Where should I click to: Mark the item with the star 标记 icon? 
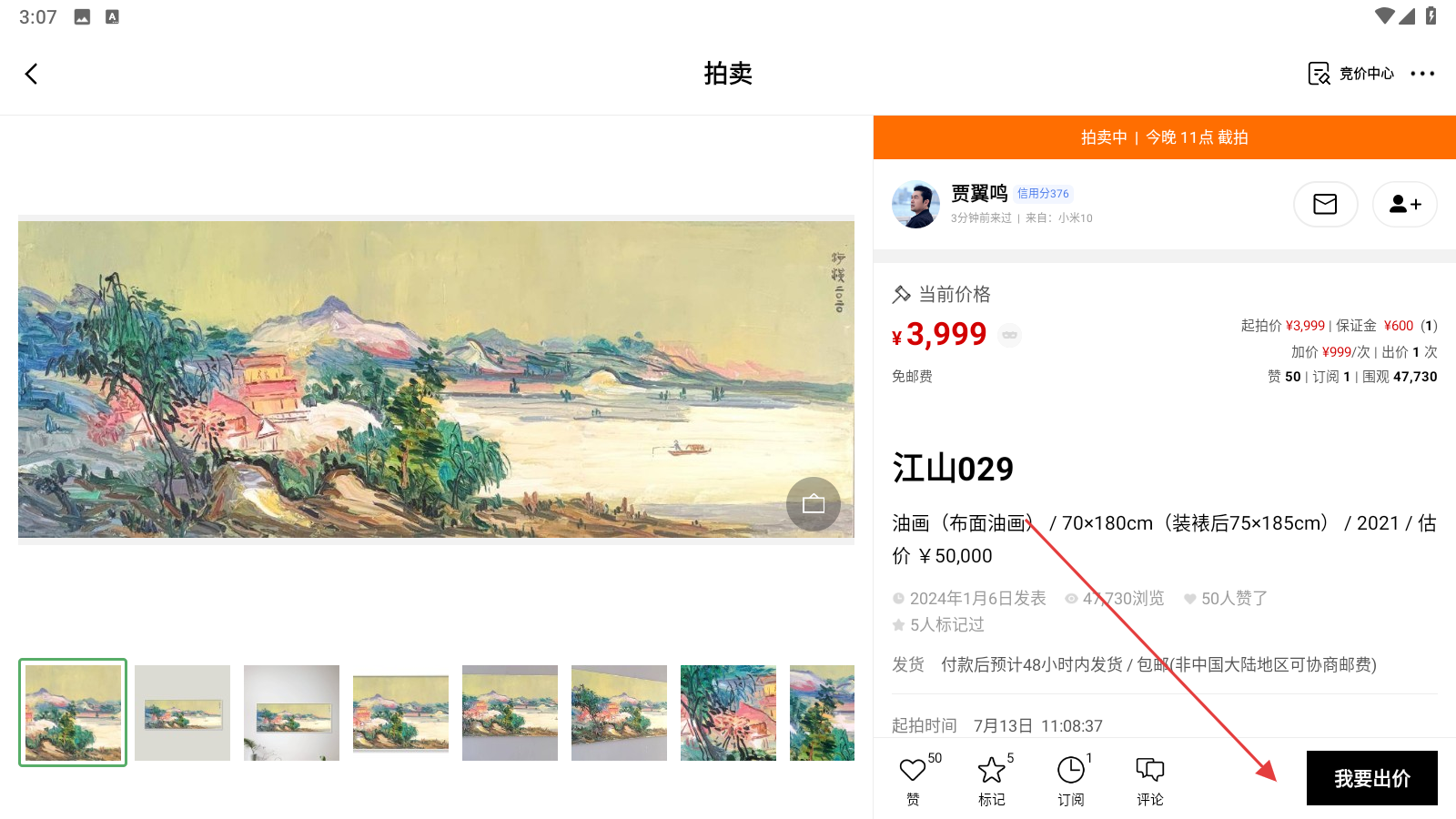coord(992,780)
